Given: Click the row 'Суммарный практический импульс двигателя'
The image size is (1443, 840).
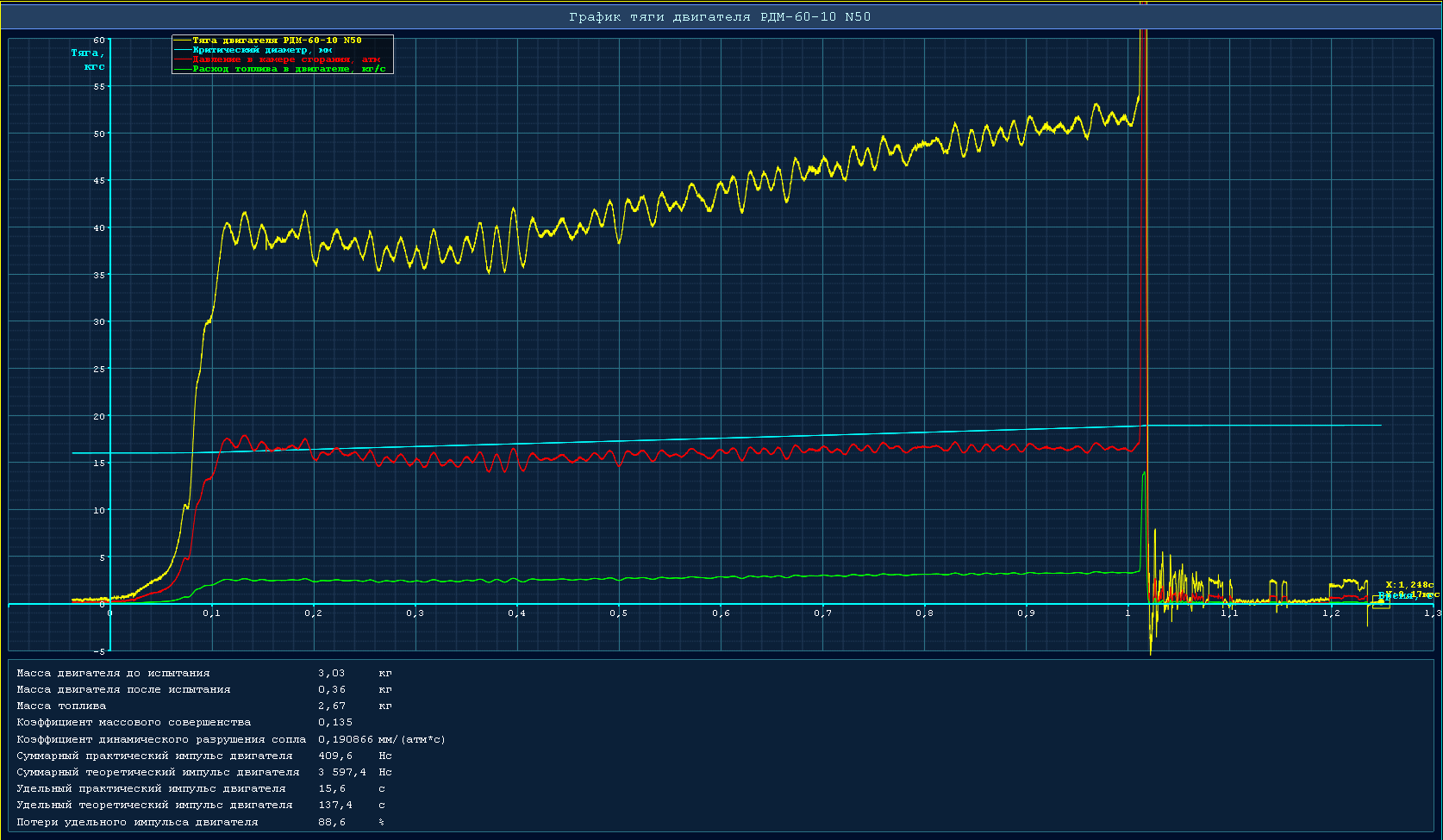Looking at the screenshot, I should (154, 756).
